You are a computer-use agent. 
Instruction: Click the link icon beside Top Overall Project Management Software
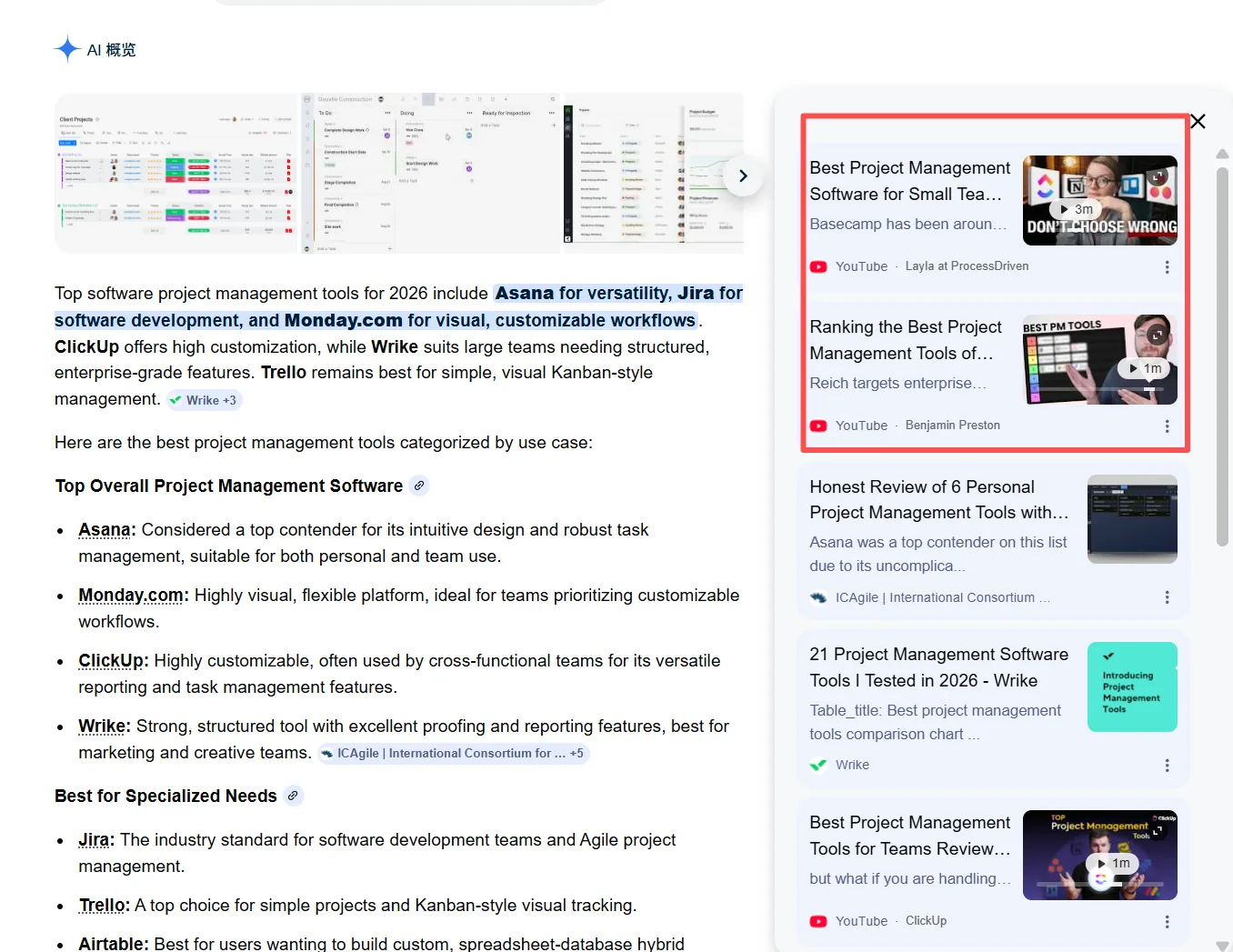[x=419, y=486]
